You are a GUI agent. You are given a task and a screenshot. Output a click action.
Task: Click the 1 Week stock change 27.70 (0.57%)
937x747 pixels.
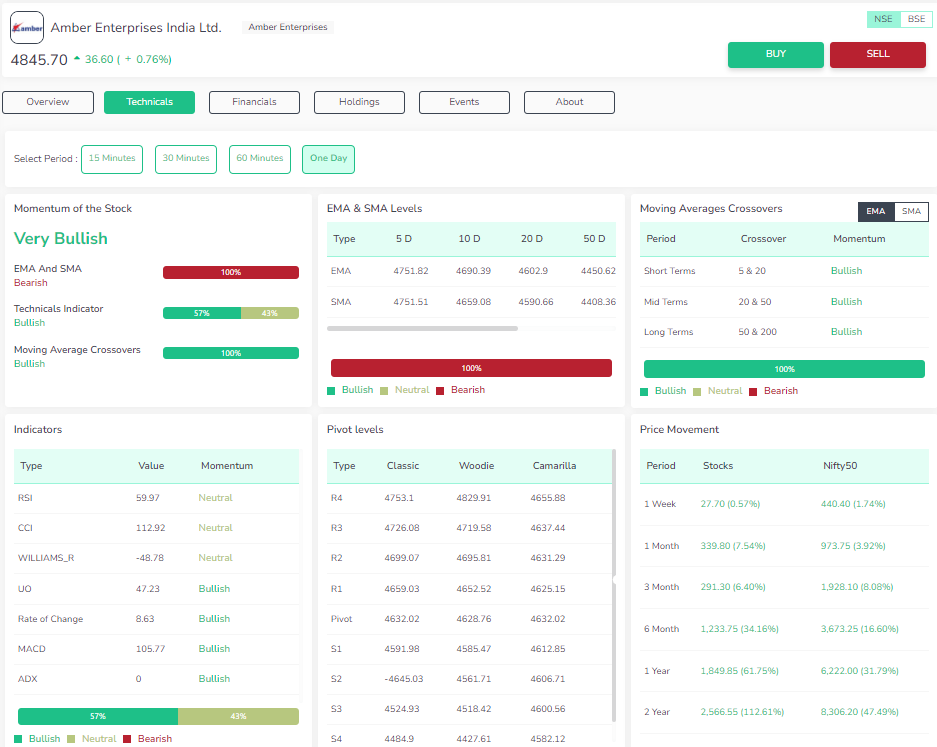[730, 504]
